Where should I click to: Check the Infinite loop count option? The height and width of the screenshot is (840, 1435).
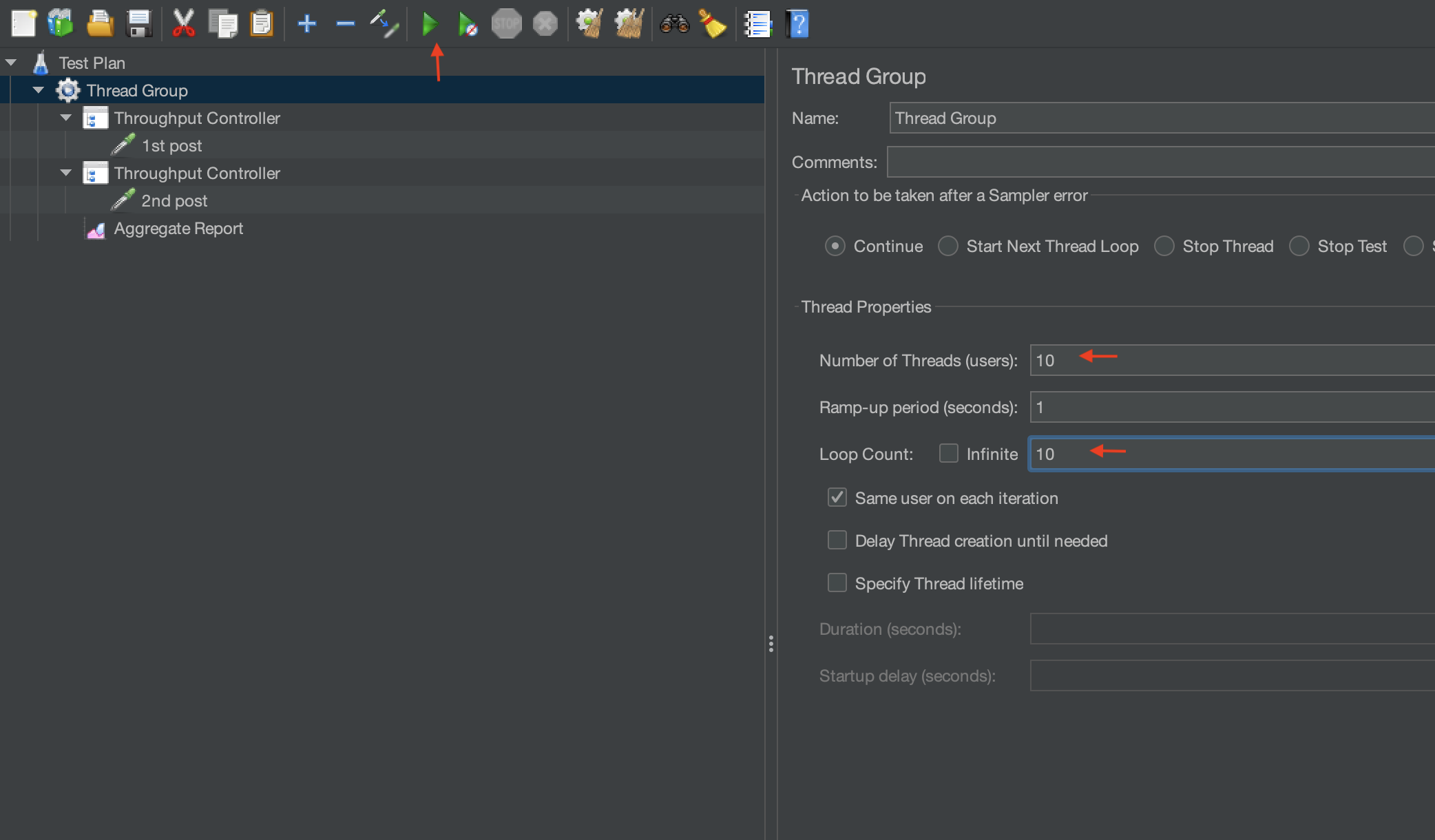tap(949, 453)
